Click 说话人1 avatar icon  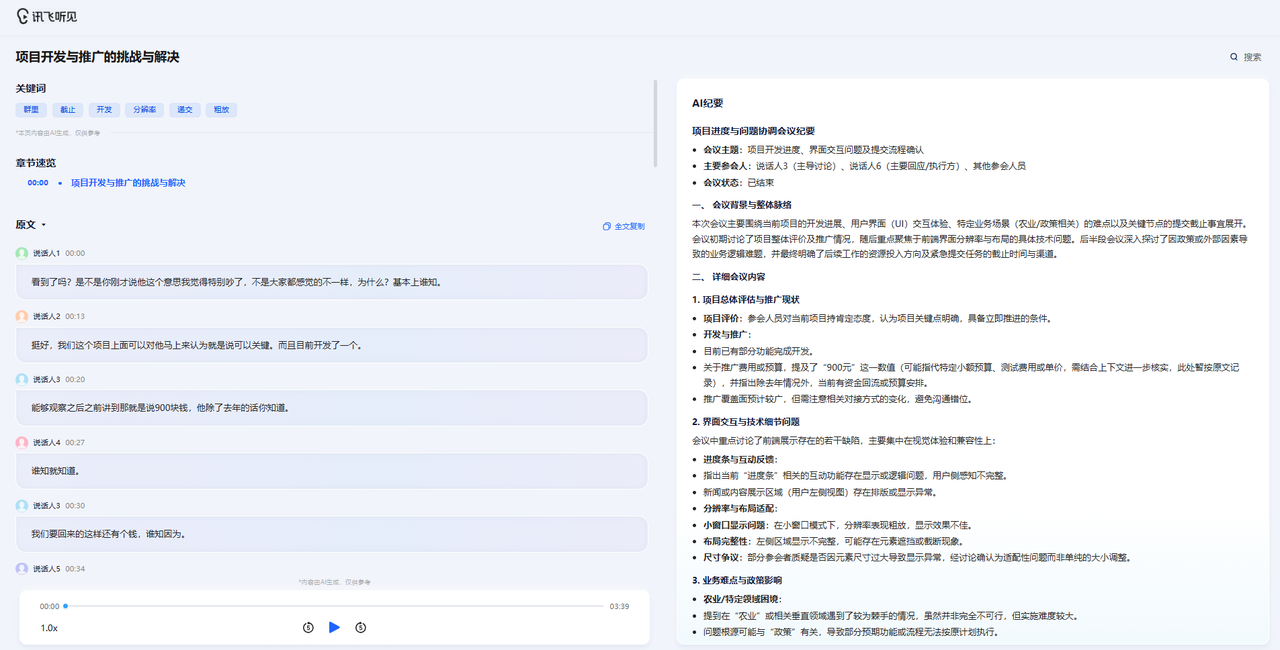click(x=22, y=253)
